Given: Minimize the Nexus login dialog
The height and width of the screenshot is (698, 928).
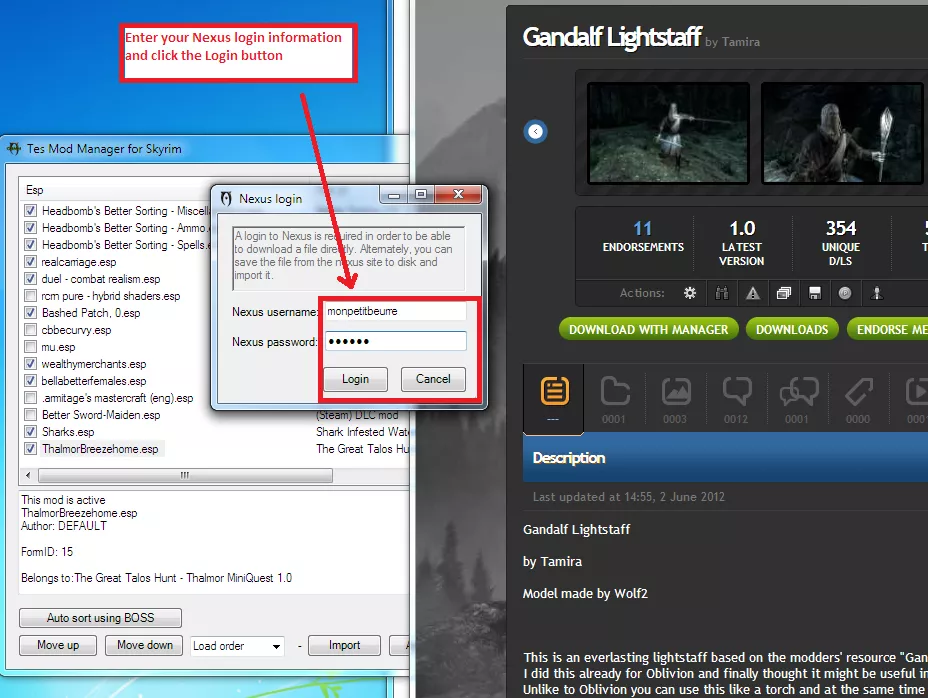Looking at the screenshot, I should pos(394,195).
